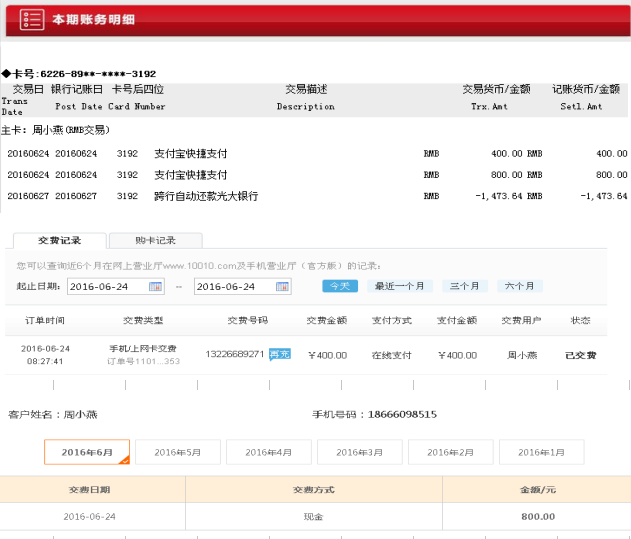Open the start date calendar picker

click(x=155, y=287)
